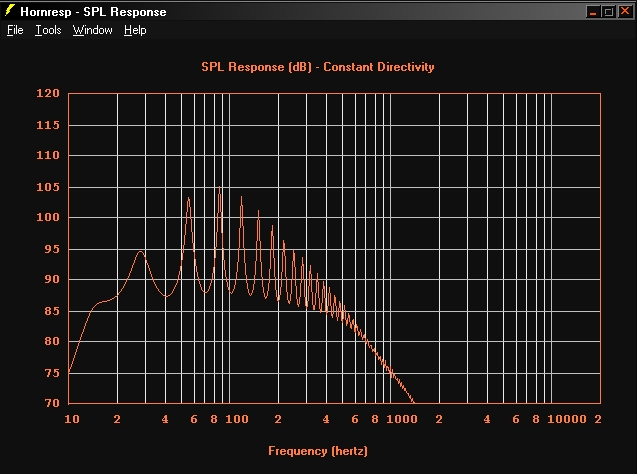Click the 110 dB axis label
637x474 pixels.
tap(48, 155)
